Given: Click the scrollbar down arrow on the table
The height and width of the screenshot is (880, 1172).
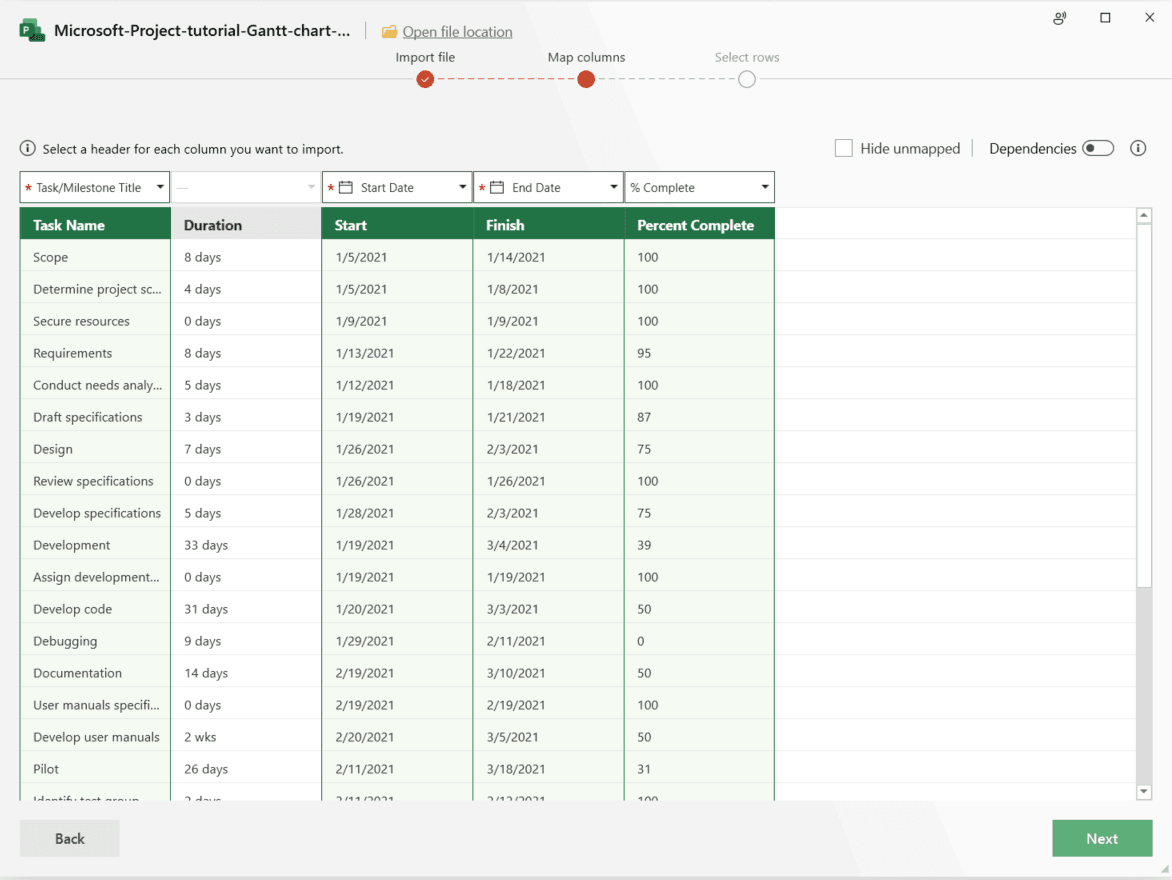Looking at the screenshot, I should tap(1143, 791).
